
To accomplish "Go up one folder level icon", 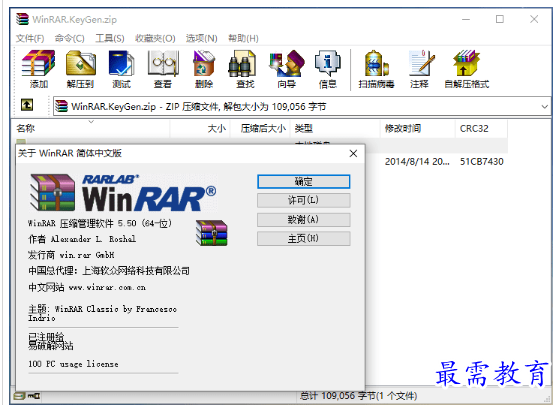I will coord(27,105).
